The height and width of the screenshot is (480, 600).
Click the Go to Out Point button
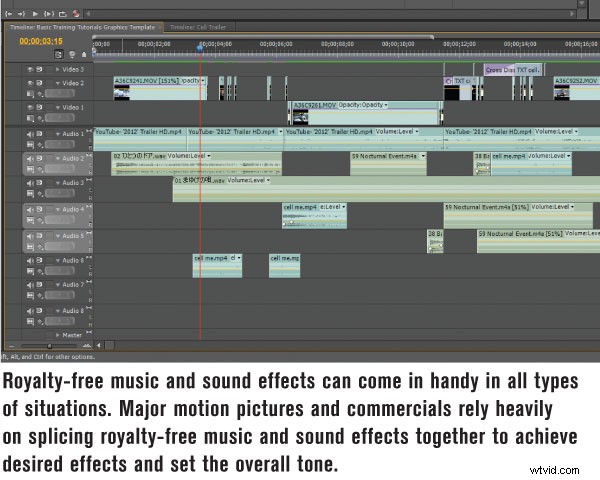pos(21,14)
